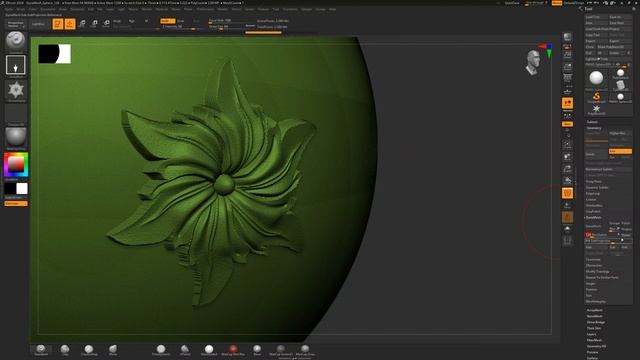Select the Move transform mode in top shelf

[x=82, y=24]
